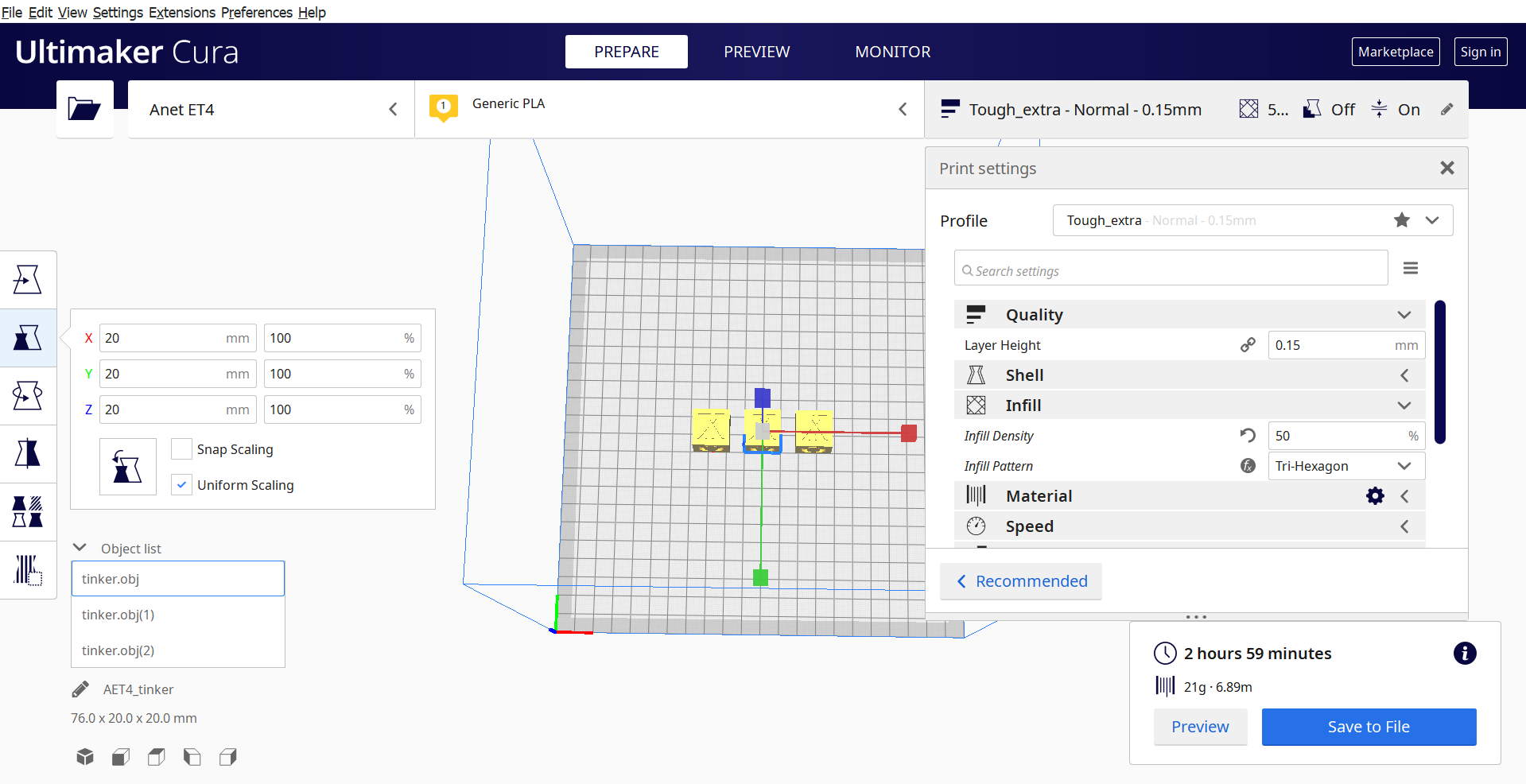Viewport: 1526px width, 784px height.
Task: Enable Snap Scaling checkbox
Action: [181, 449]
